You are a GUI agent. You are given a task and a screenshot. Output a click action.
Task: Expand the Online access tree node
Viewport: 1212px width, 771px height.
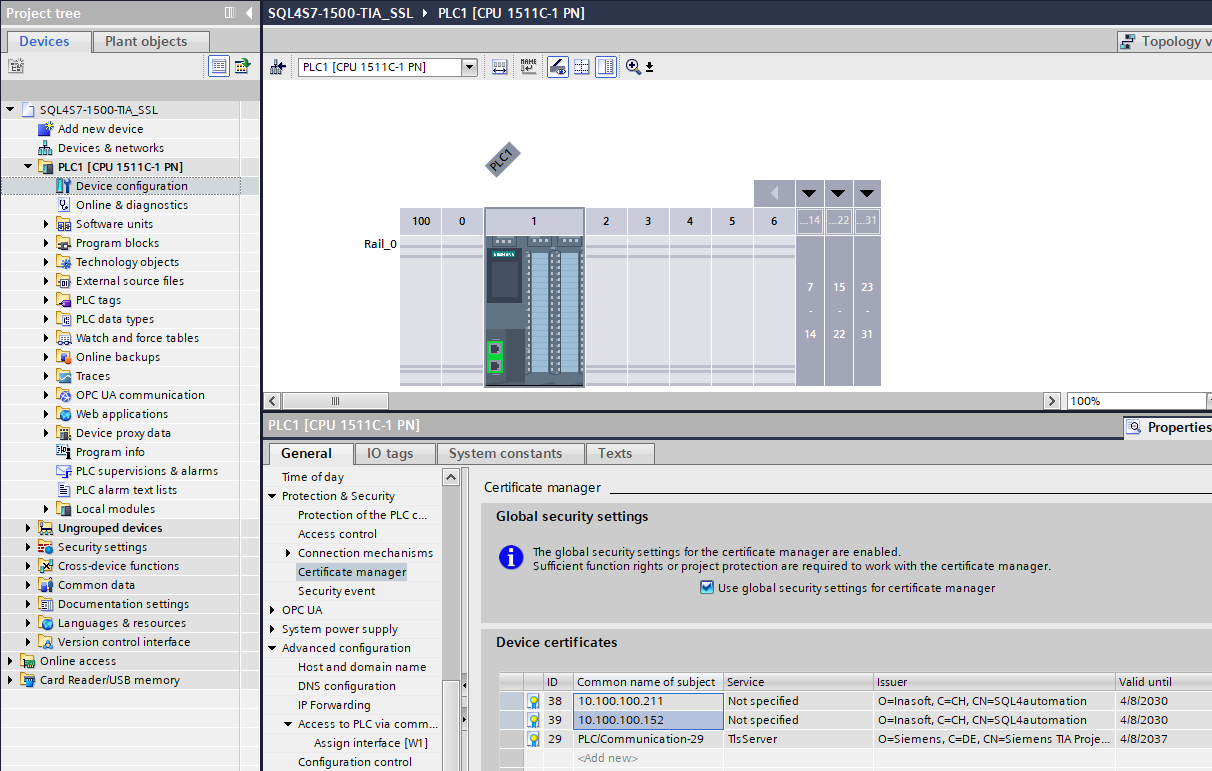pyautogui.click(x=10, y=661)
